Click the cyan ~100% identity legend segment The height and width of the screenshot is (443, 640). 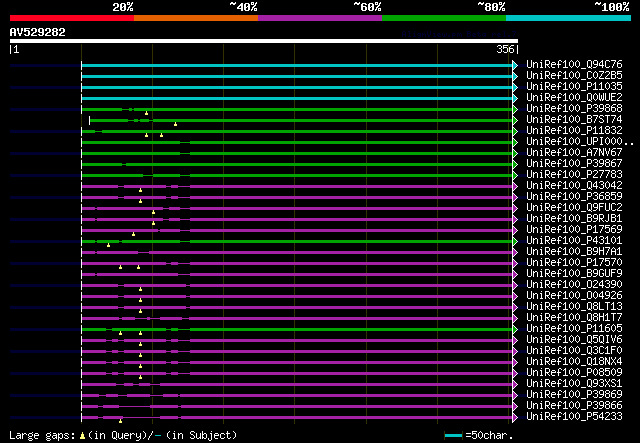click(569, 18)
